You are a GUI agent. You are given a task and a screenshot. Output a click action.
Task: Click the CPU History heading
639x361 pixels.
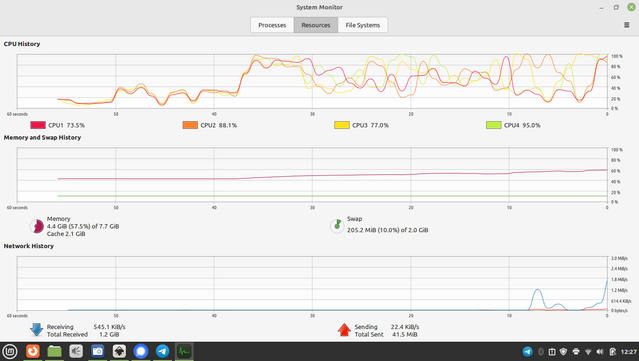[x=22, y=44]
